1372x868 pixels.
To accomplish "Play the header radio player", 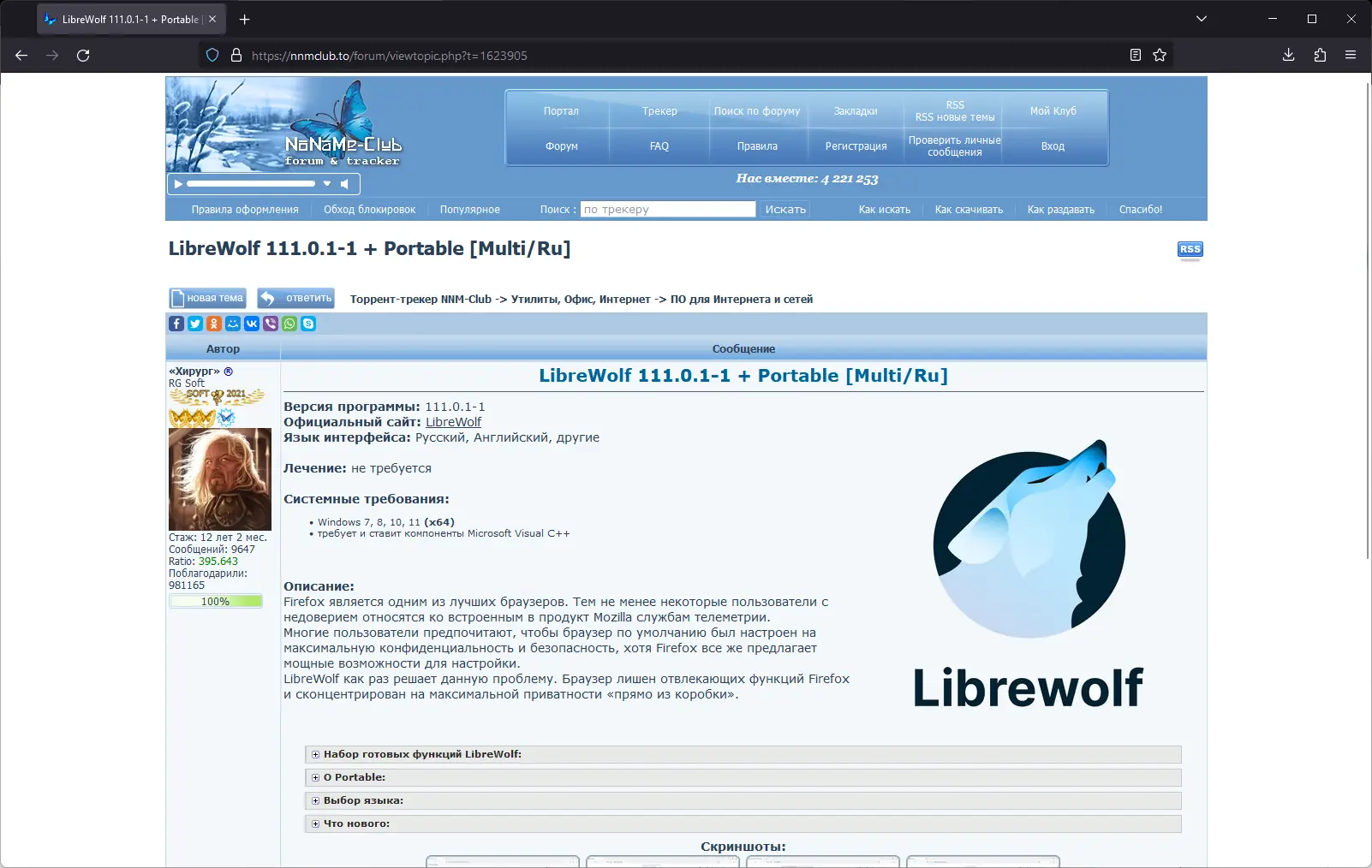I will (x=178, y=184).
